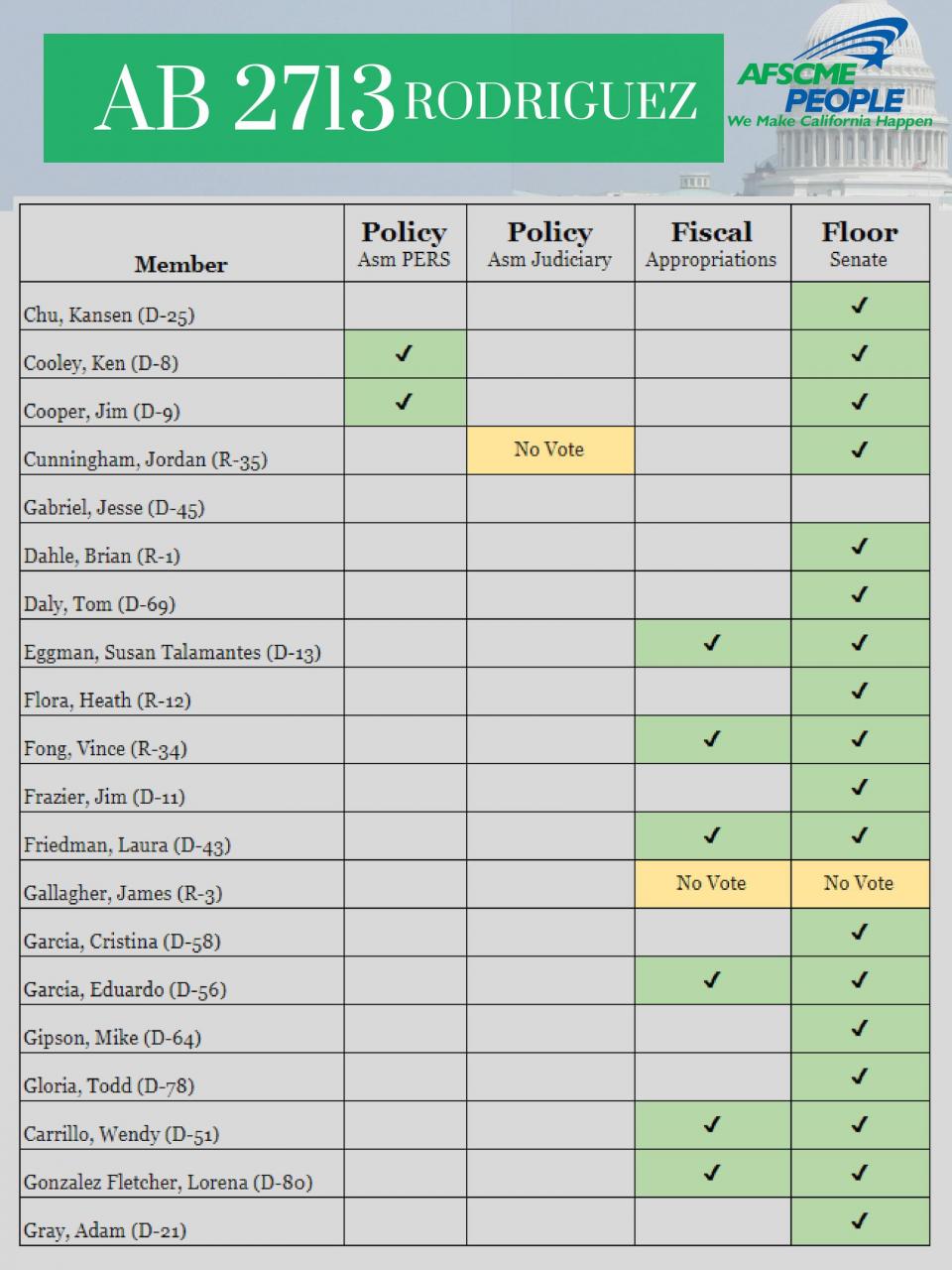Click Cunningham Judiciary No Vote cell
Screen dimensions: 952x1270
pyautogui.click(x=550, y=450)
